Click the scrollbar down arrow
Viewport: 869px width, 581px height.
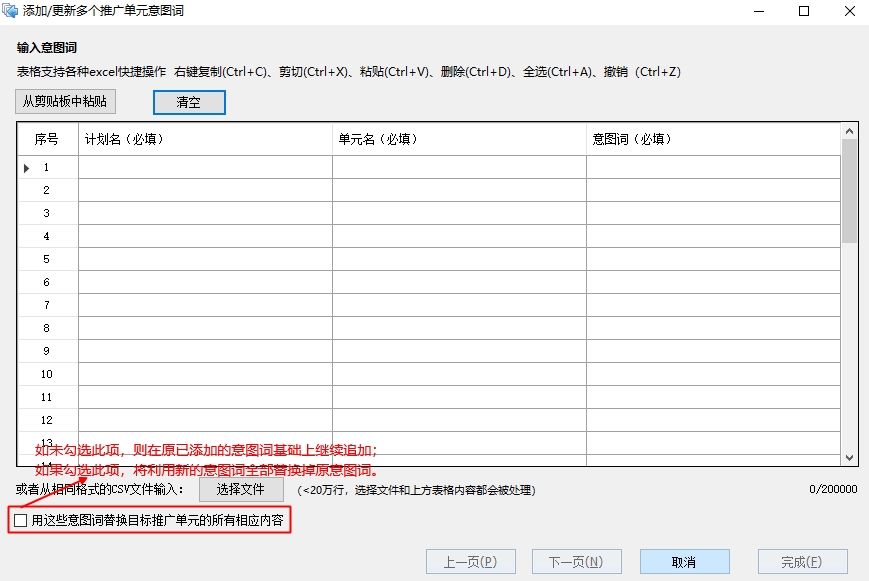point(849,457)
